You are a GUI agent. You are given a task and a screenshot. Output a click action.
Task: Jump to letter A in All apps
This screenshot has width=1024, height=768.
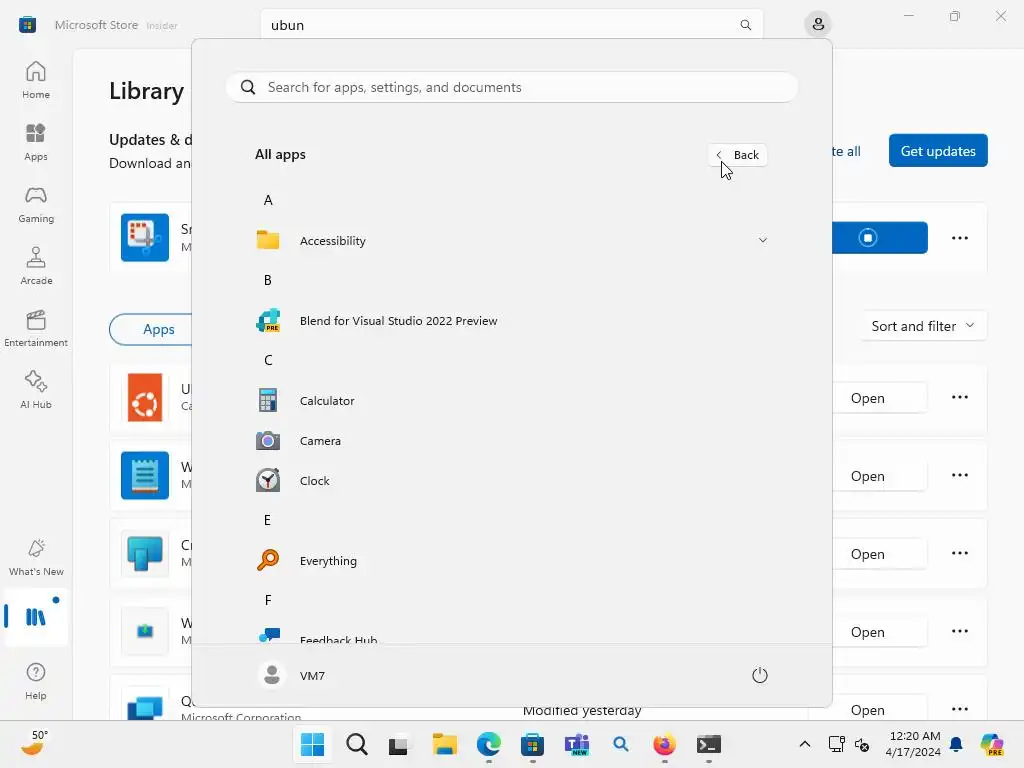click(x=268, y=200)
